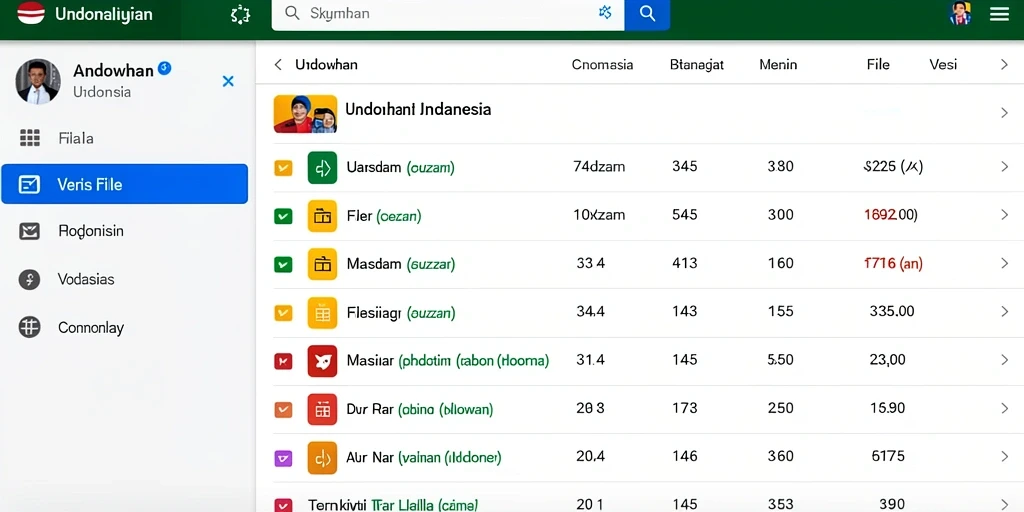Toggle the Dvr Rar row checkbox
This screenshot has width=1024, height=512.
click(x=283, y=410)
